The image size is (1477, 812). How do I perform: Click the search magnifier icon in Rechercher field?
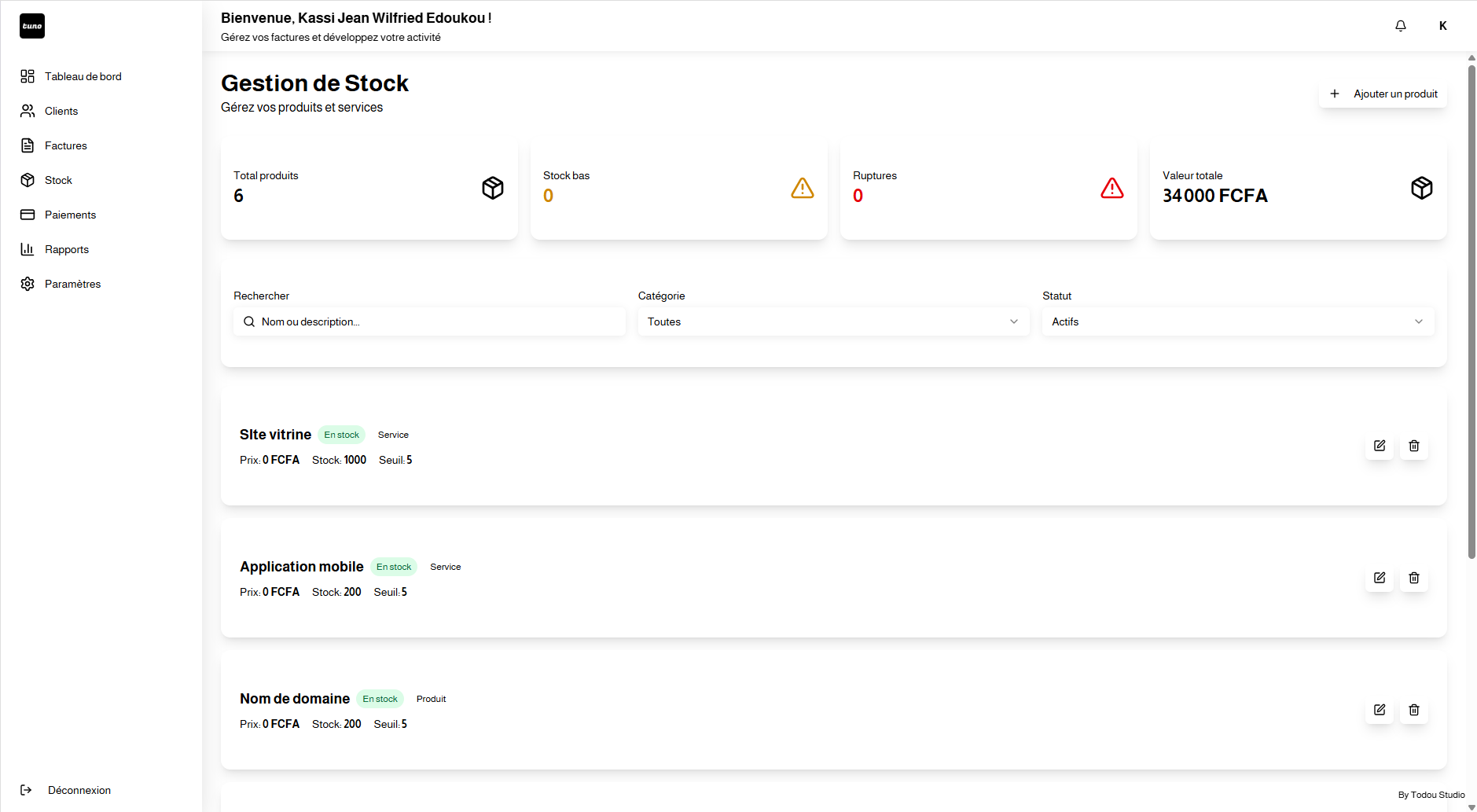[249, 321]
